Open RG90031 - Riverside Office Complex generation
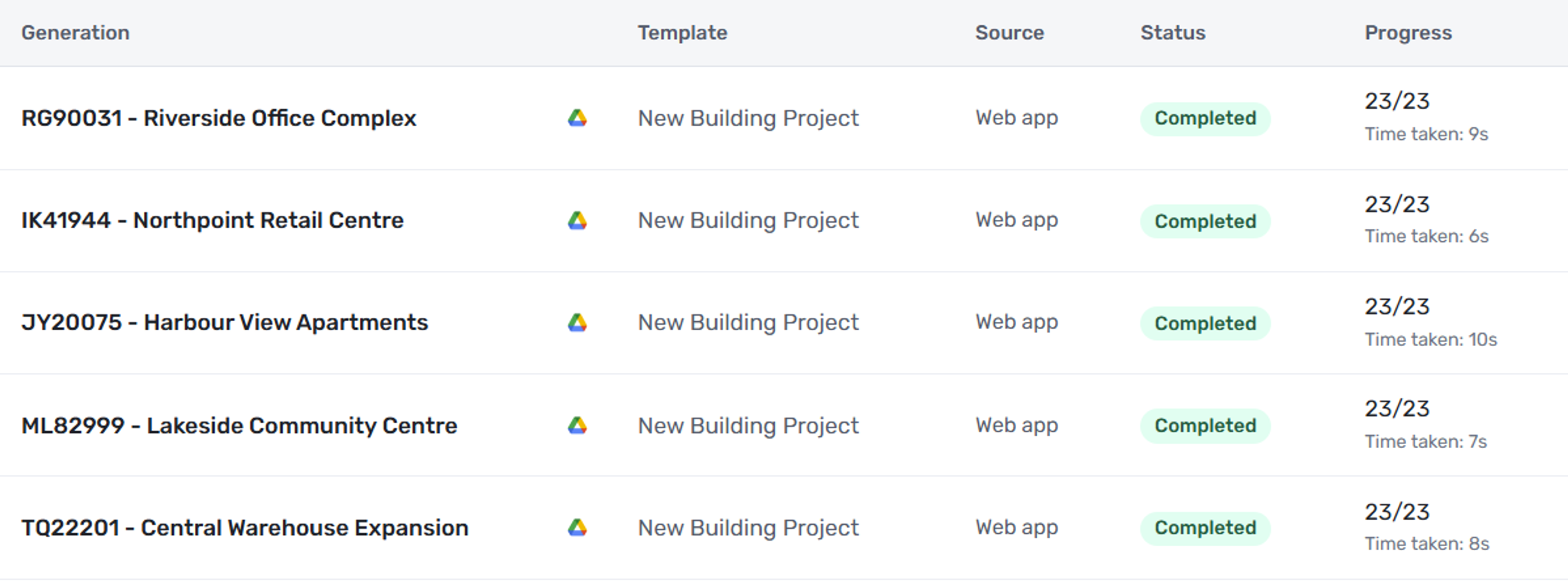 coord(218,118)
